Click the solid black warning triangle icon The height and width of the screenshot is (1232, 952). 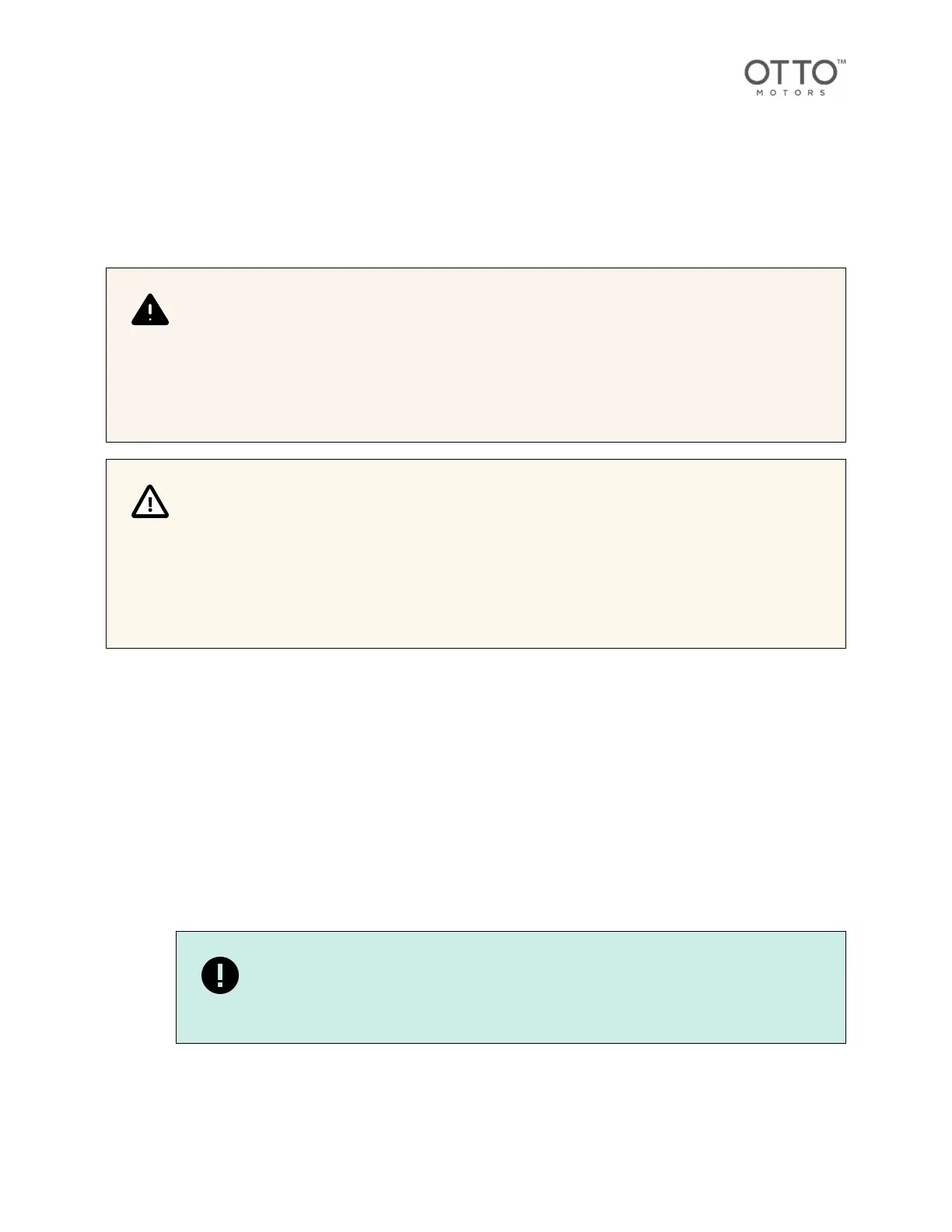click(150, 310)
